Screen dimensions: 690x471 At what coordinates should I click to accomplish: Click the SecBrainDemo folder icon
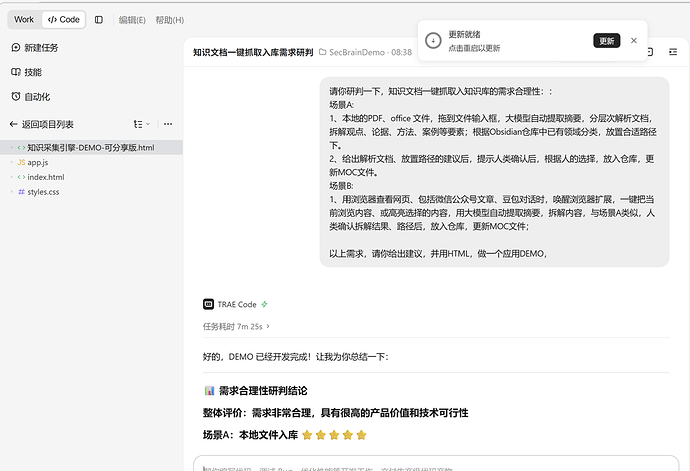coord(323,52)
